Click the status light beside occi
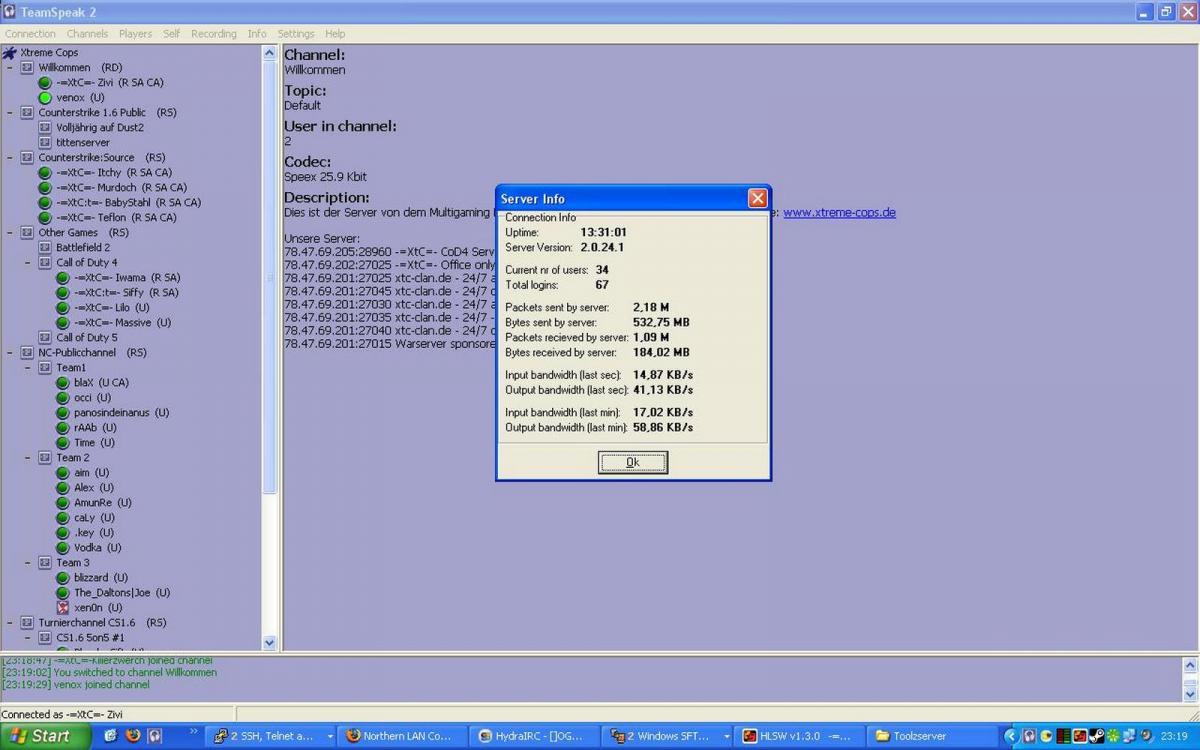This screenshot has height=750, width=1200. (63, 397)
